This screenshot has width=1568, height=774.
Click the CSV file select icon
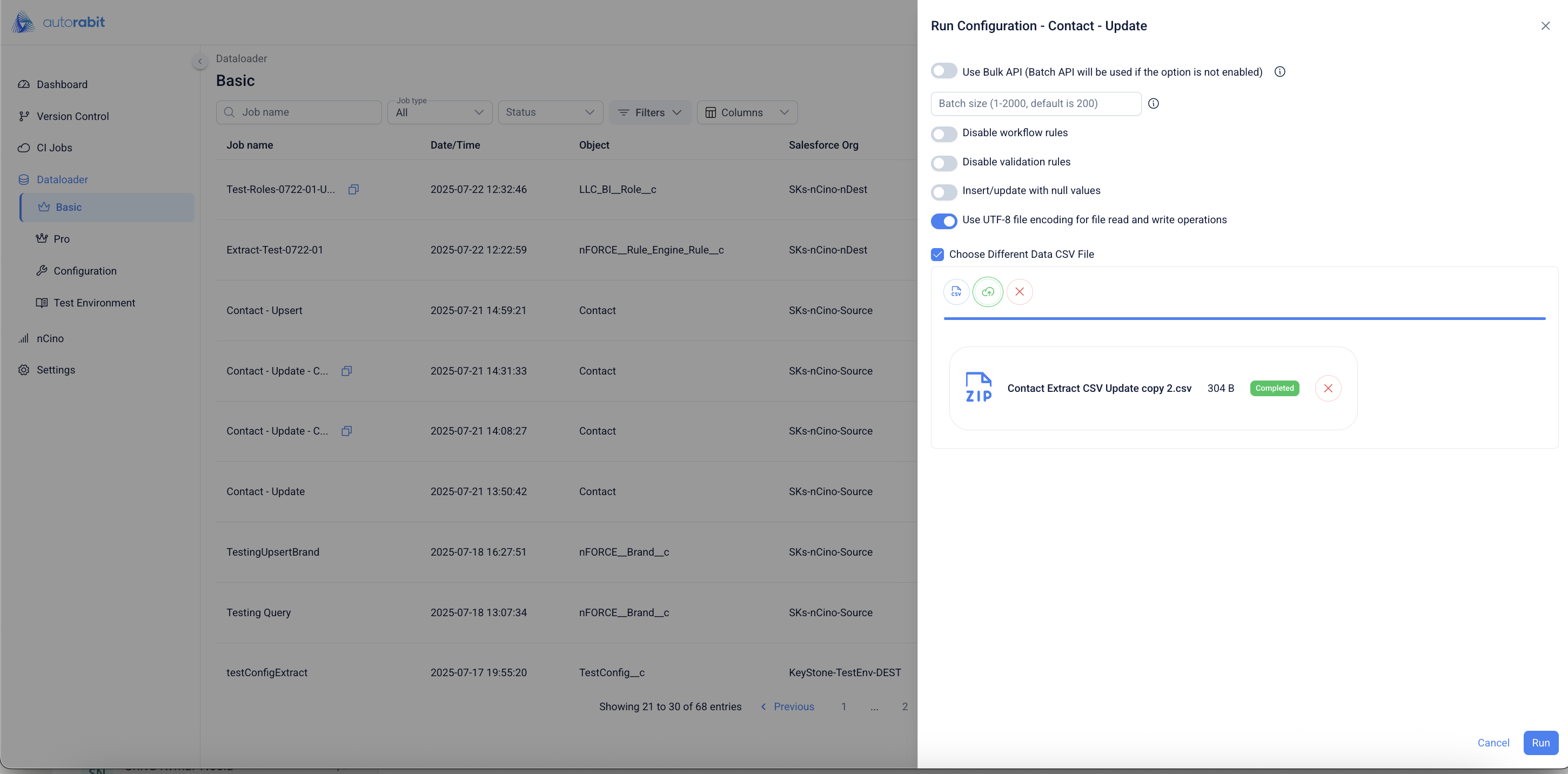[956, 292]
